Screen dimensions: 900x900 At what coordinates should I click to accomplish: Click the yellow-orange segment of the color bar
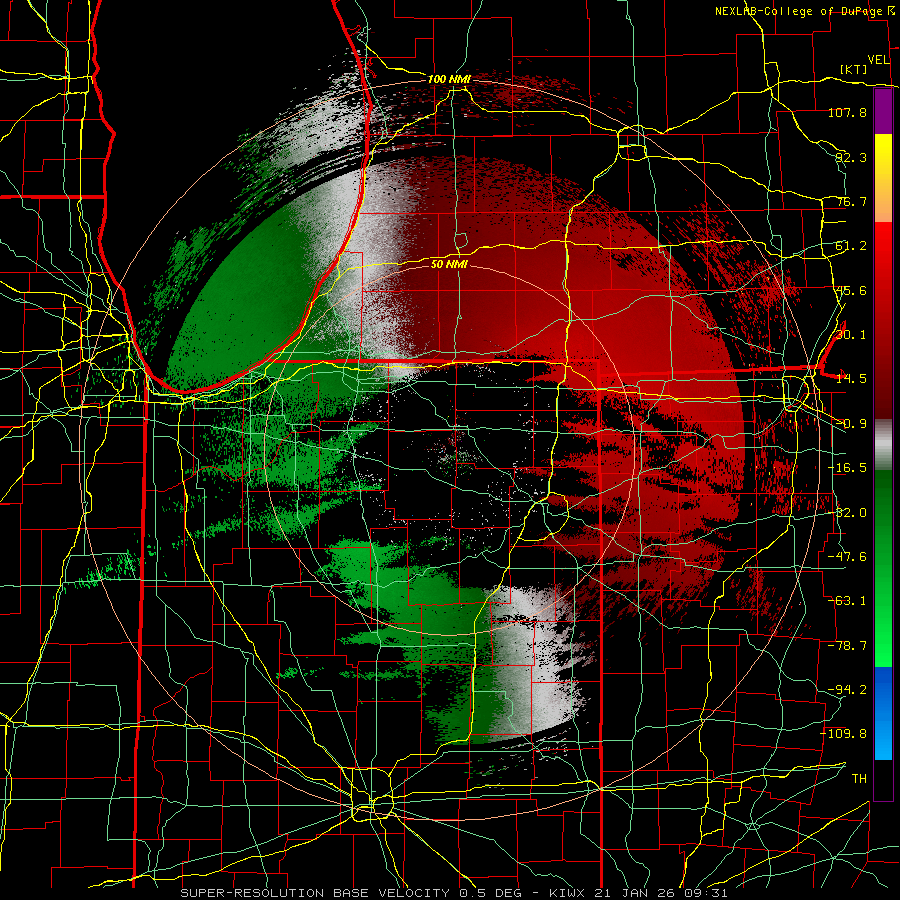click(x=883, y=178)
